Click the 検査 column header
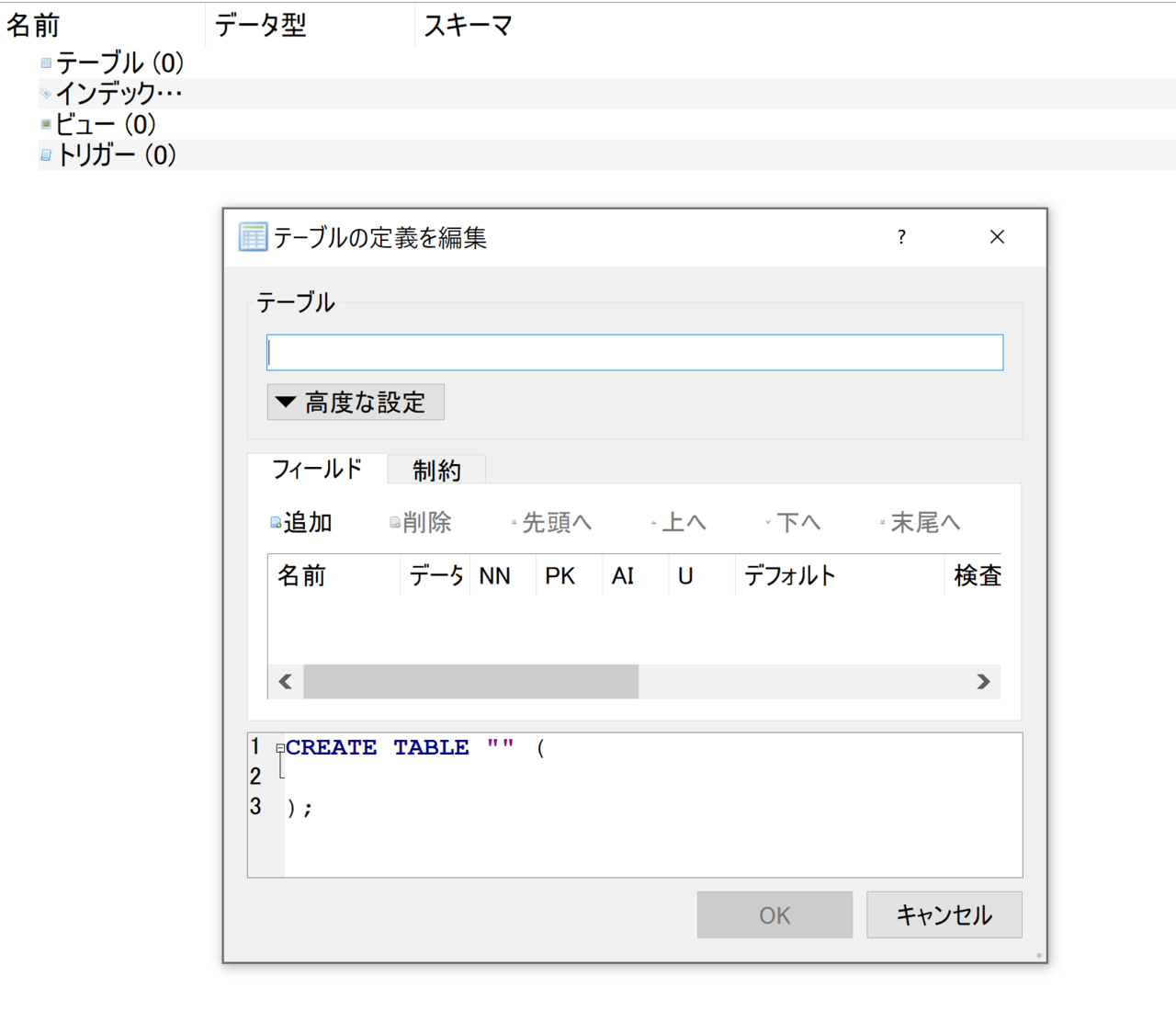The image size is (1176, 1033). click(973, 576)
